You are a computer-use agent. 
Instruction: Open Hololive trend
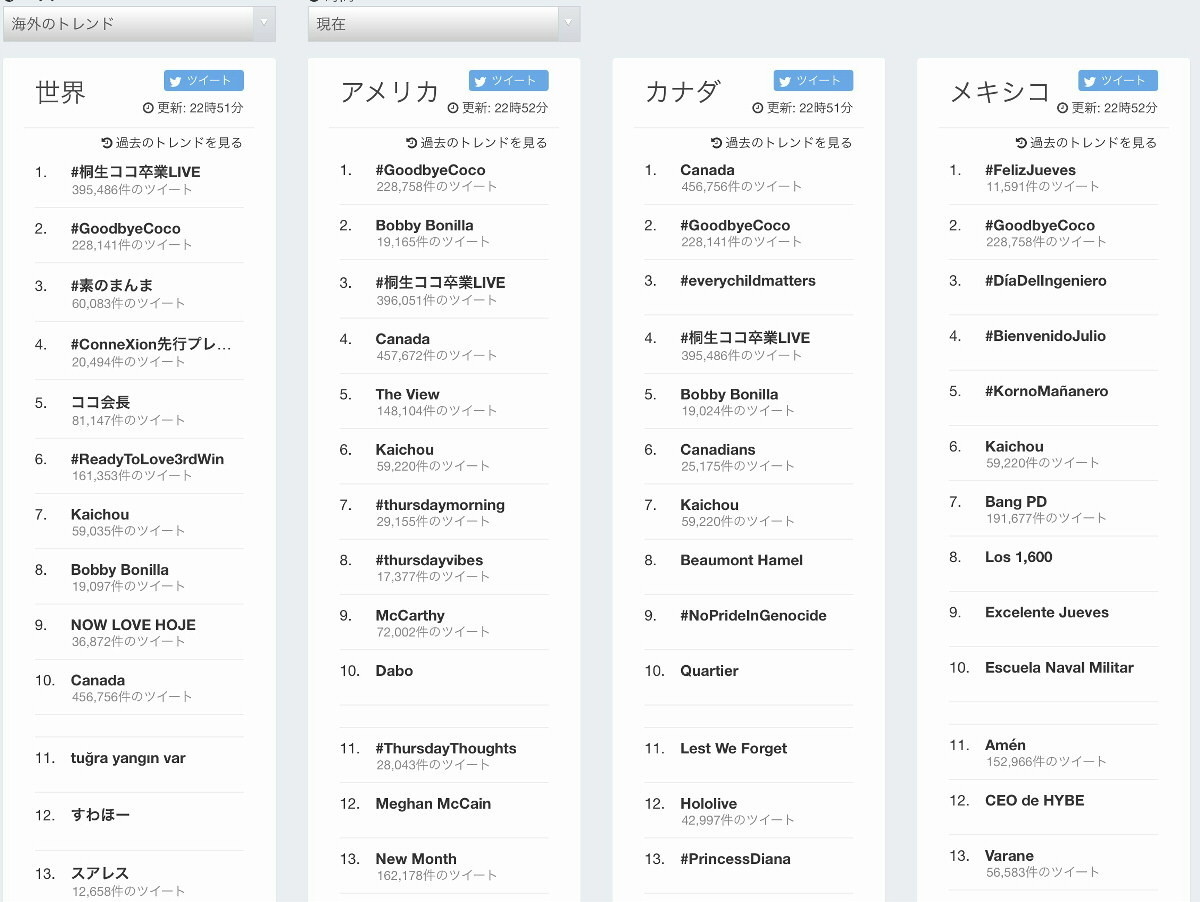coord(708,804)
